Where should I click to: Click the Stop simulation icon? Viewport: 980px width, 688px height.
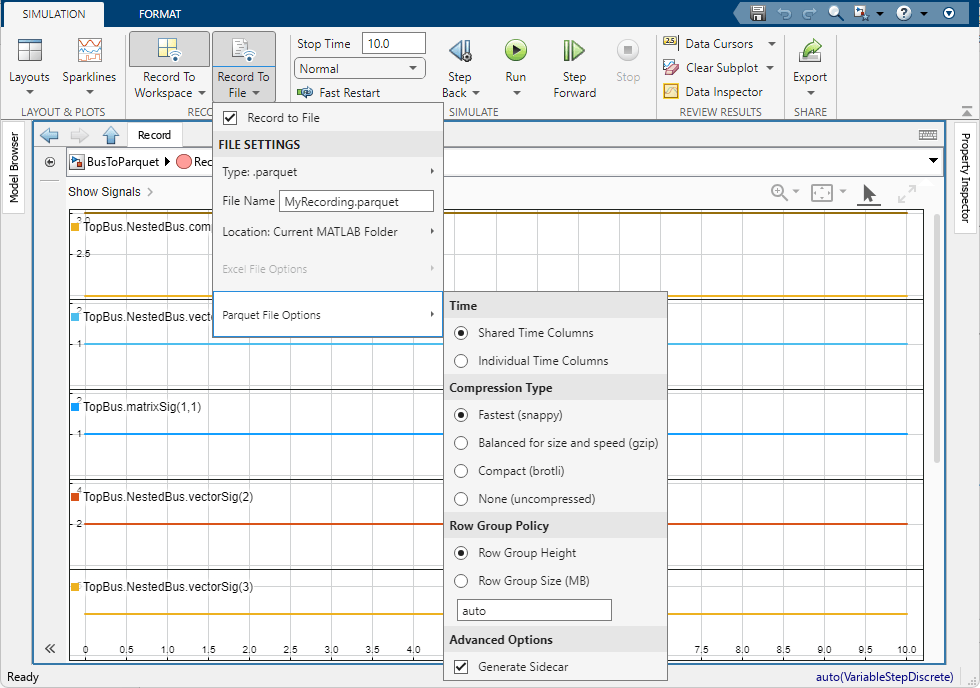(628, 50)
